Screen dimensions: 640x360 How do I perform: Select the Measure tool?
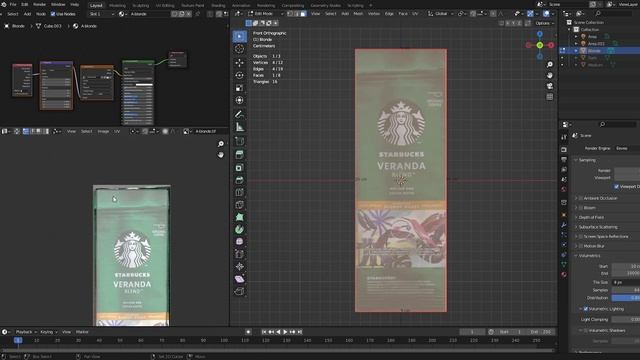point(240,127)
